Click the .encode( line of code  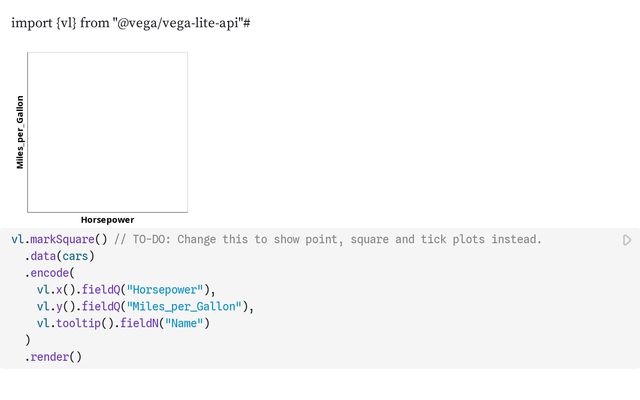[x=49, y=273]
